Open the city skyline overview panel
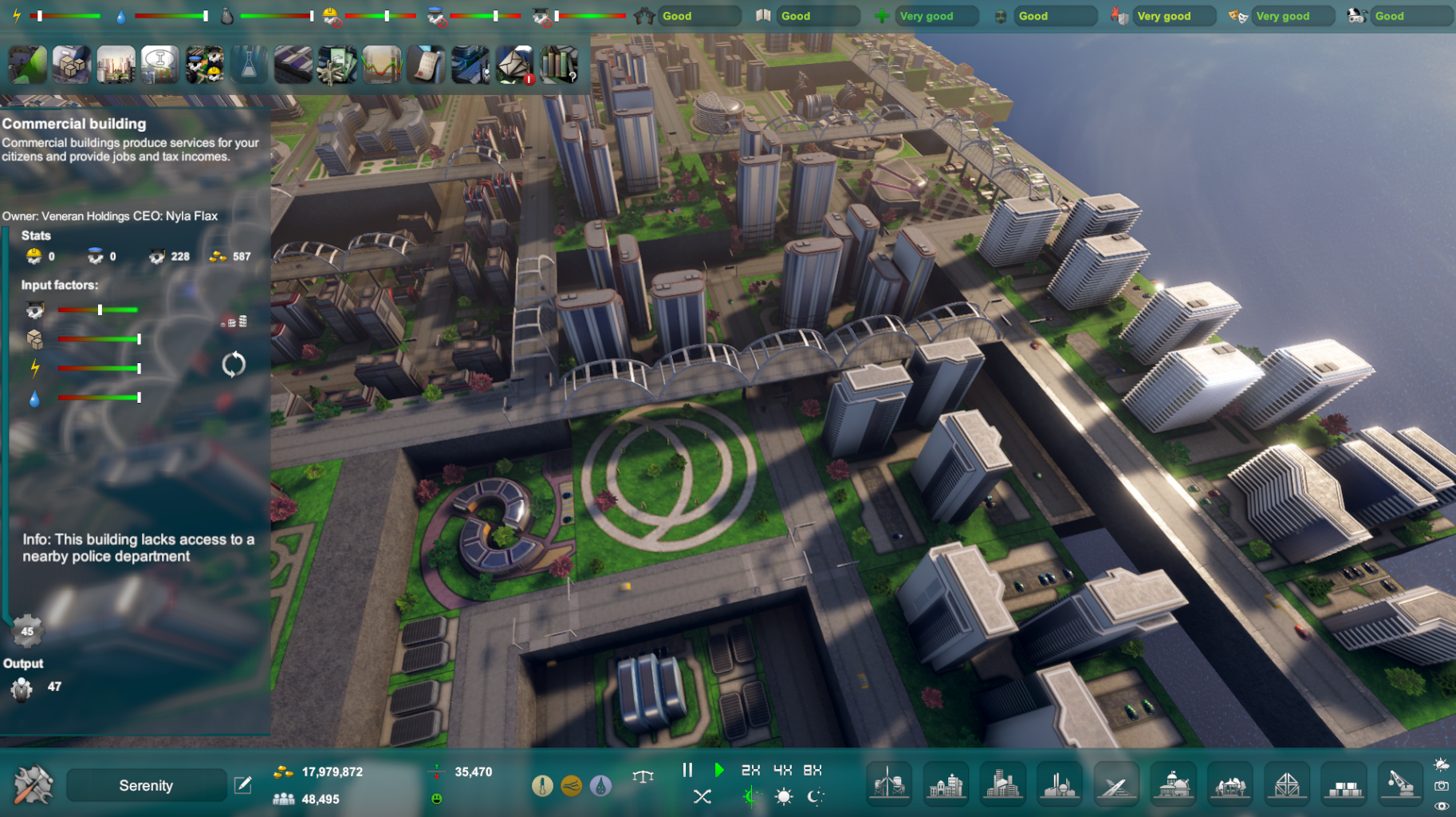The height and width of the screenshot is (817, 1456). [116, 65]
